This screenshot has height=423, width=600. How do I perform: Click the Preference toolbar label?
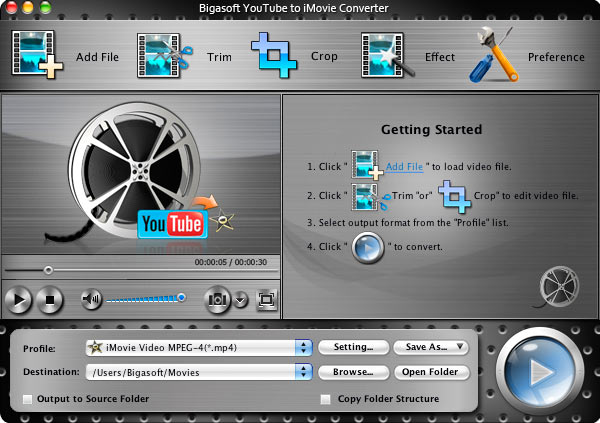(x=556, y=57)
